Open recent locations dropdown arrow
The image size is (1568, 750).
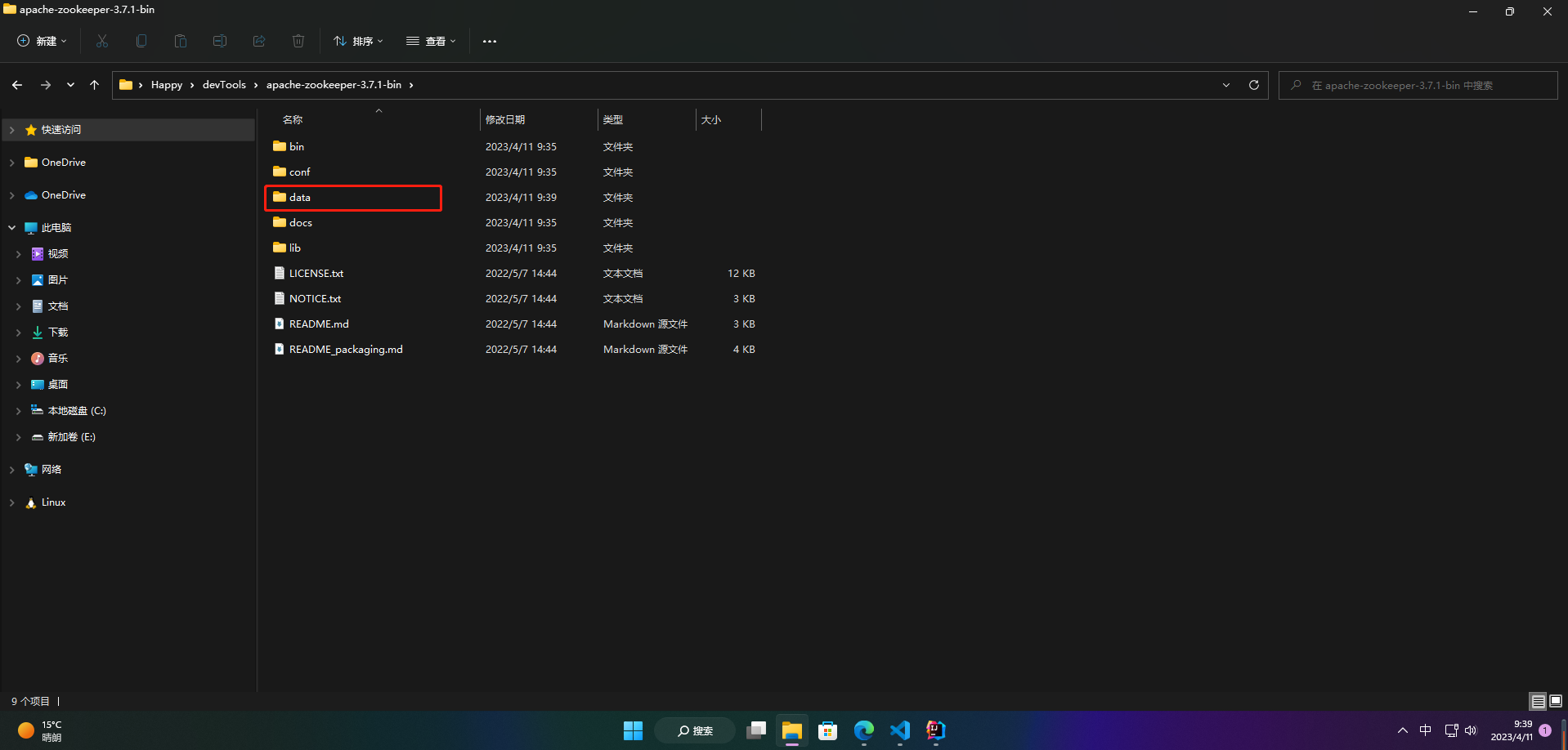tap(70, 85)
